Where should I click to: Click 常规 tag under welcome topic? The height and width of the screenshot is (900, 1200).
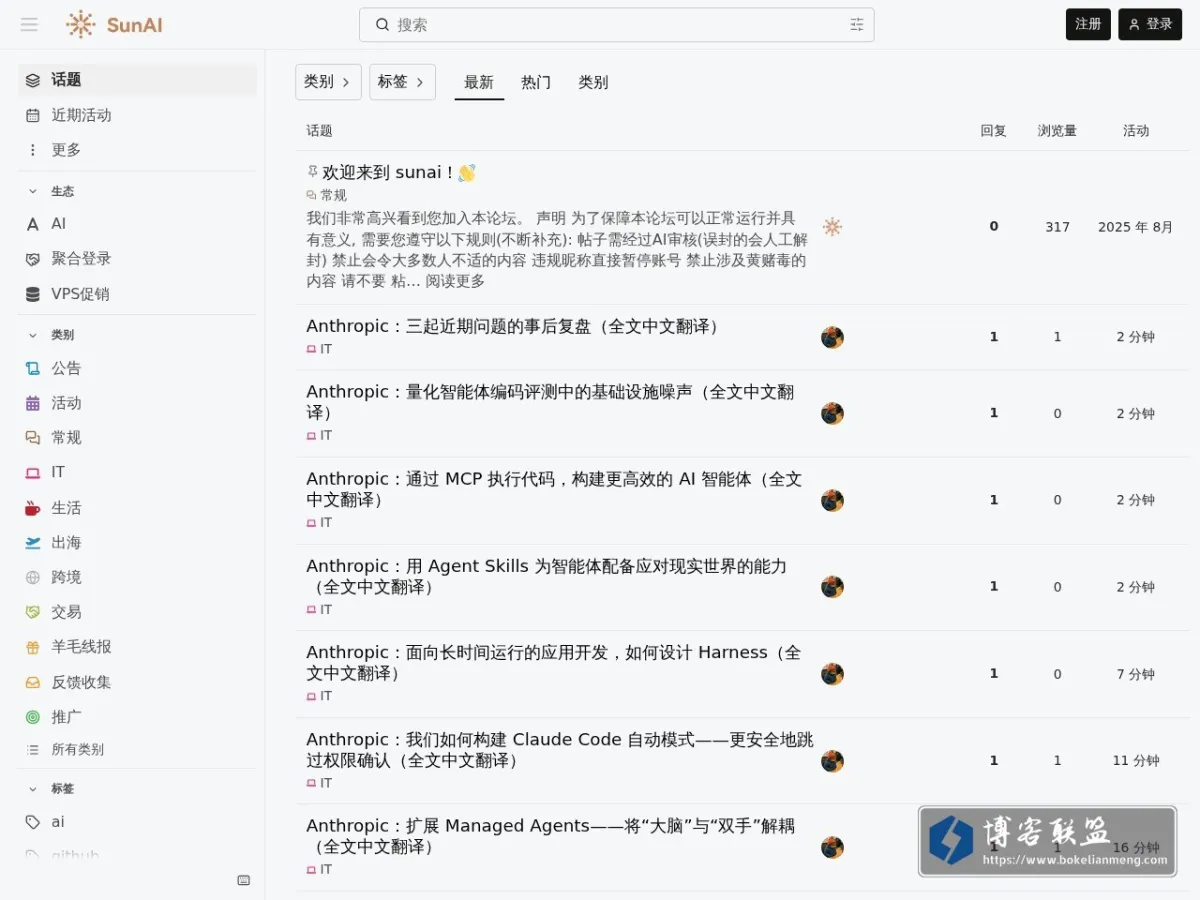click(x=327, y=196)
